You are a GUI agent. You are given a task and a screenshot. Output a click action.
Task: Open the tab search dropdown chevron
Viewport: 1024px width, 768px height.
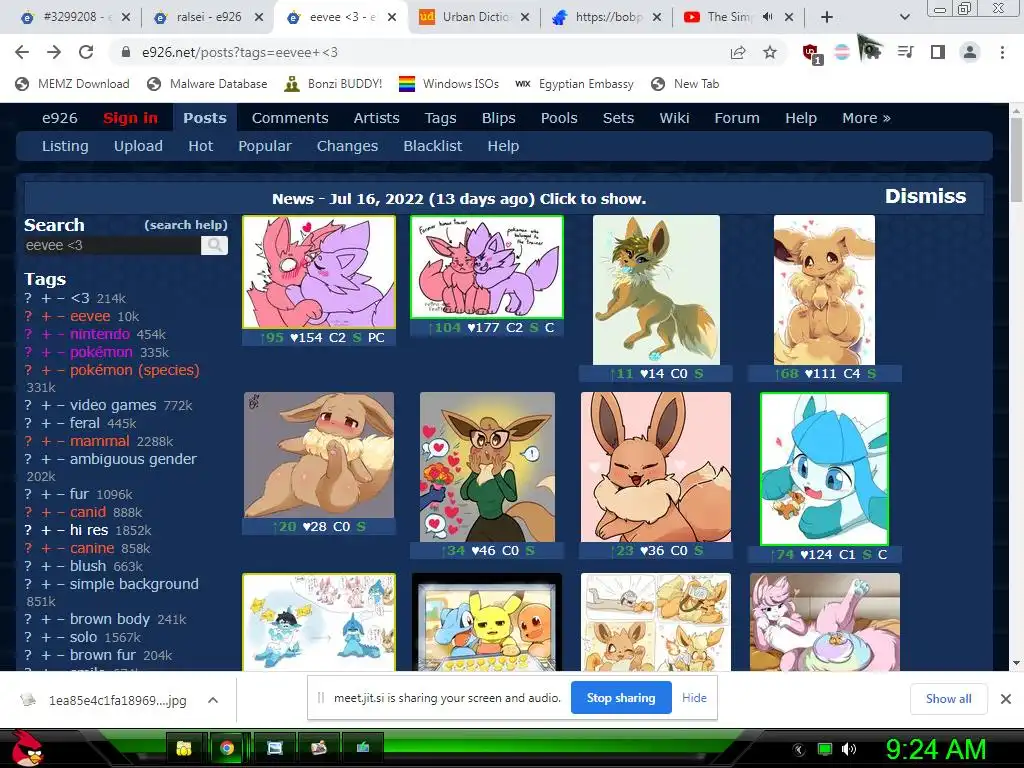904,17
